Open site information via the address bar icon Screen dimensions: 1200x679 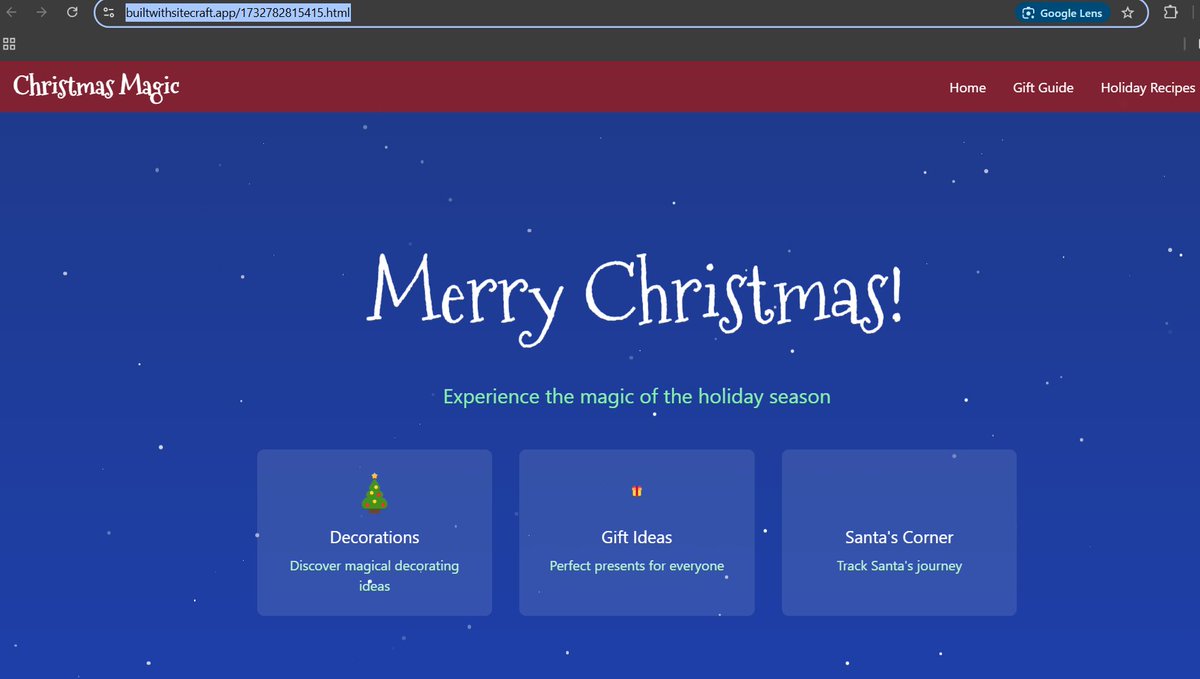click(x=107, y=12)
